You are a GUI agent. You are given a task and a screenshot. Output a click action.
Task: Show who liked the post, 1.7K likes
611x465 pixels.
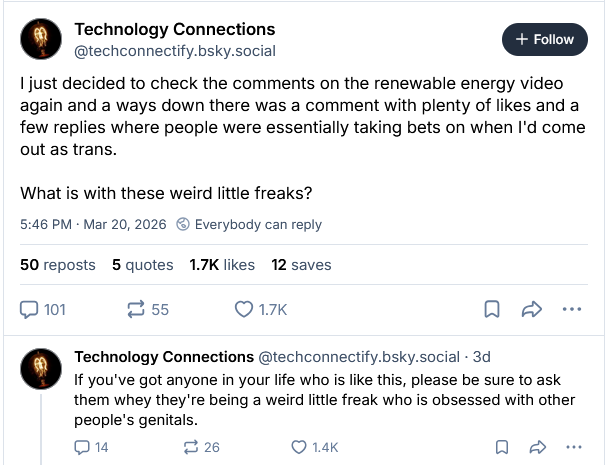tap(222, 265)
